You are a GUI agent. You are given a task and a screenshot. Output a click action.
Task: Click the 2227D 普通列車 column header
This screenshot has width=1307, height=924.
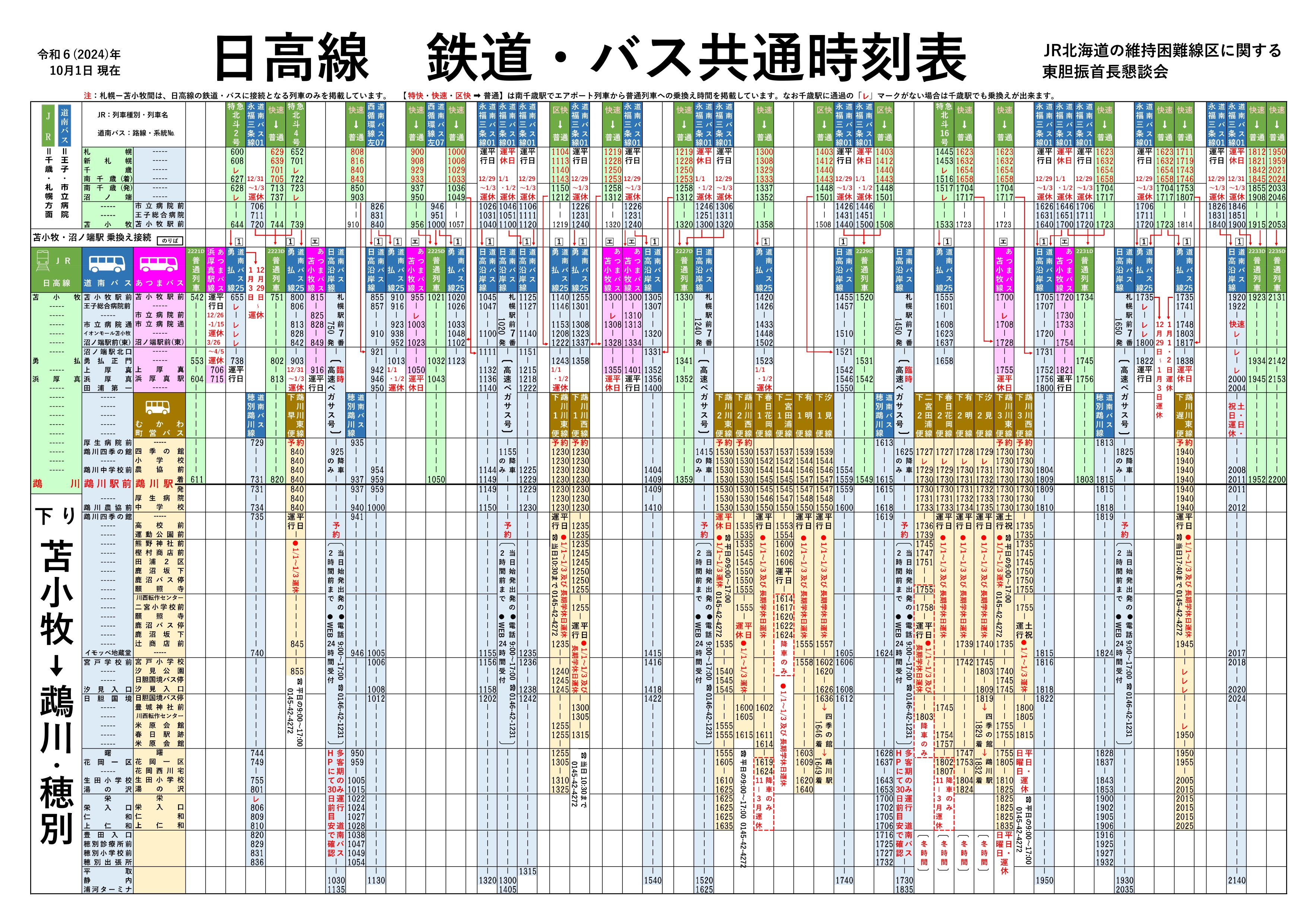pos(684,270)
